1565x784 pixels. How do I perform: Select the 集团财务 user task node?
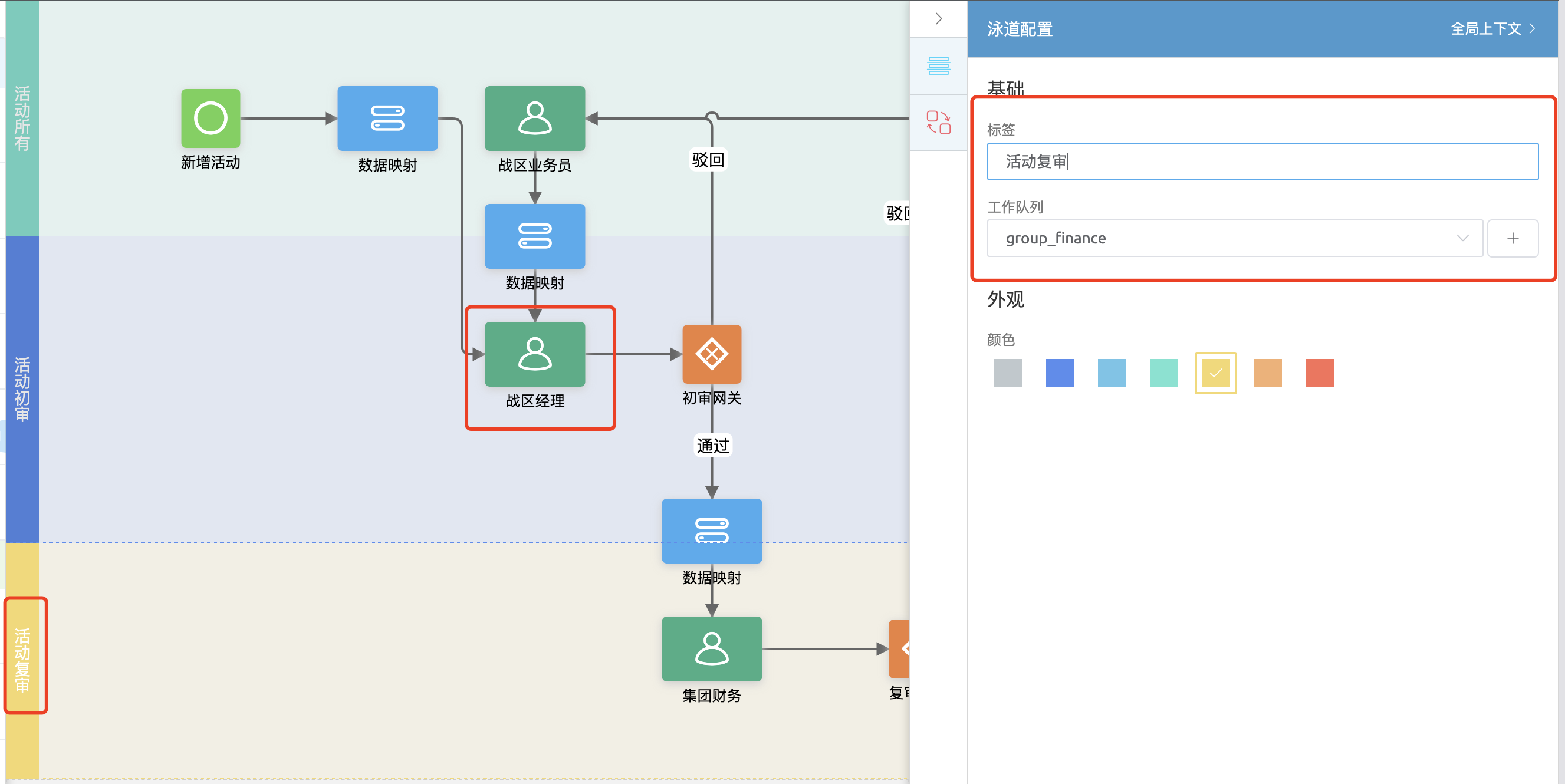[x=711, y=648]
